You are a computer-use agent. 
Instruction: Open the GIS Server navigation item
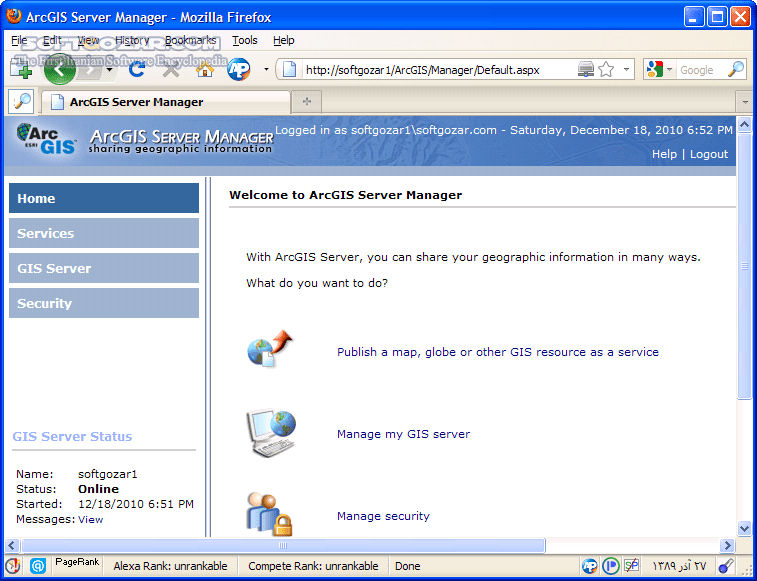pos(104,268)
